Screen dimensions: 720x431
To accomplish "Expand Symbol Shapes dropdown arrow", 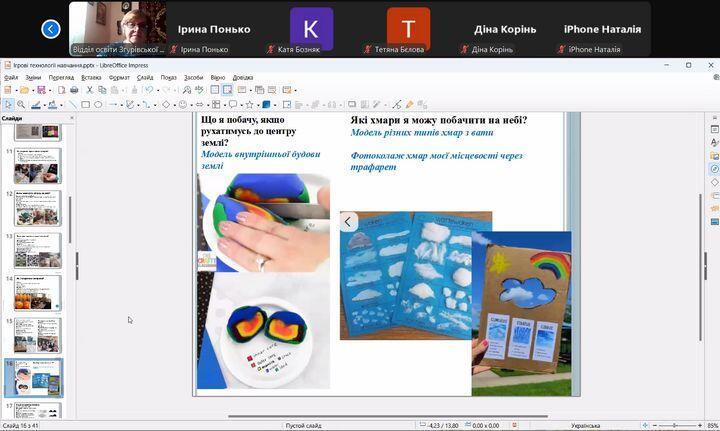I will click(191, 105).
